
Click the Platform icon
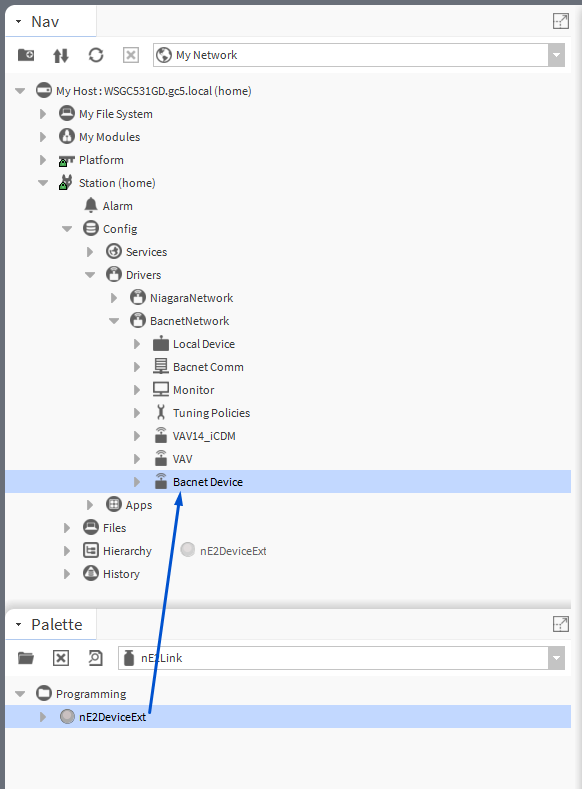click(66, 160)
